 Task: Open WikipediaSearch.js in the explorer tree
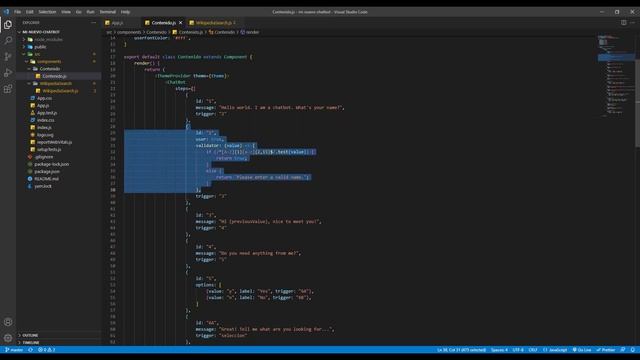click(59, 91)
